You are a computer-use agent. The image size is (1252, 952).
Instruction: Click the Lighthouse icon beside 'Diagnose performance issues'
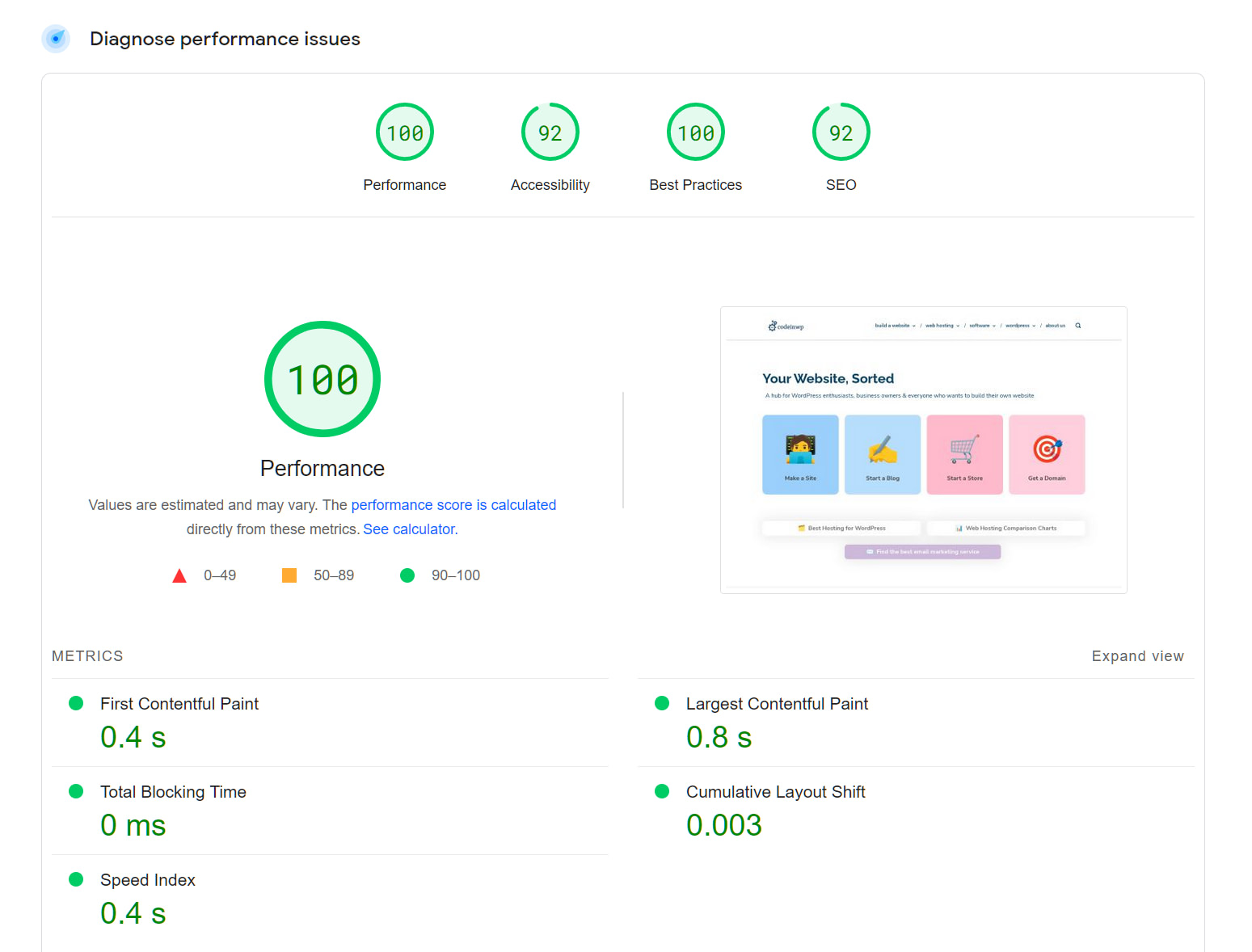click(x=55, y=38)
